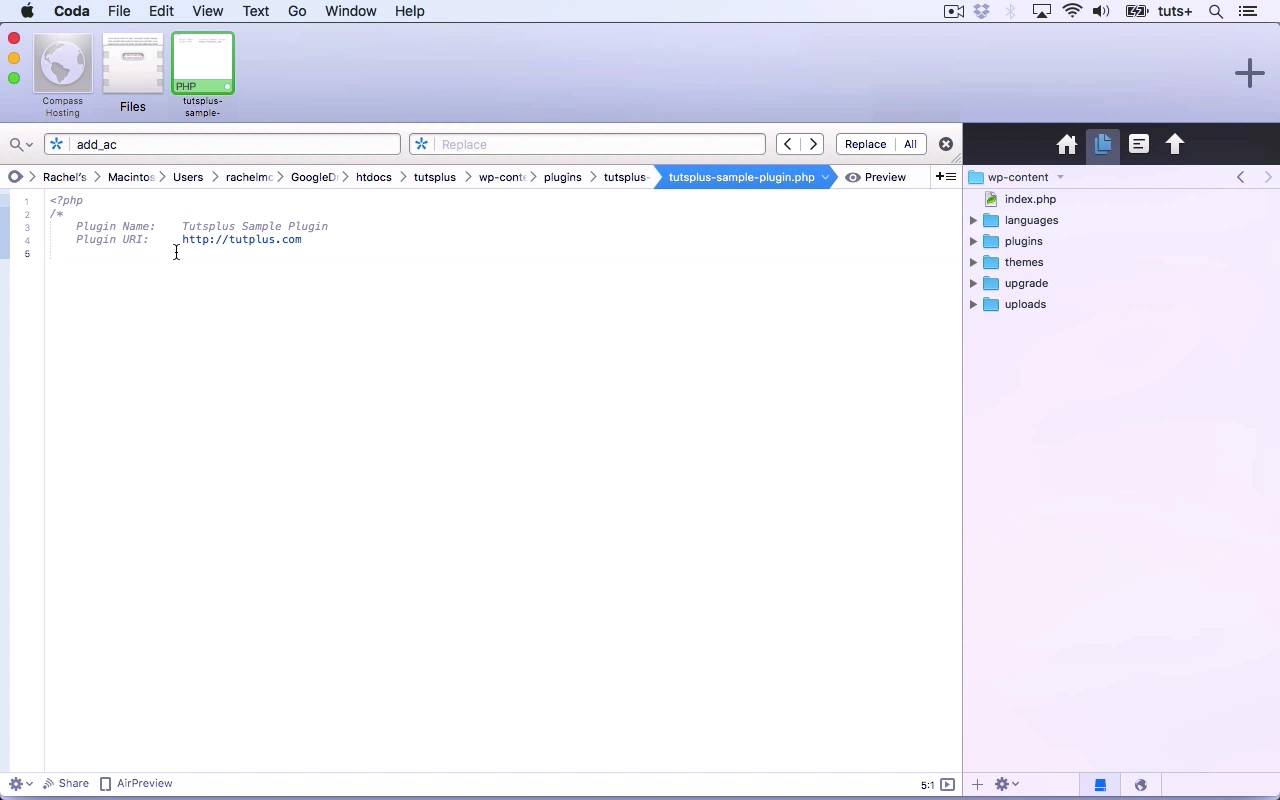Screen dimensions: 1280x800
Task: Select Rachel's in the path bar
Action: 65,177
